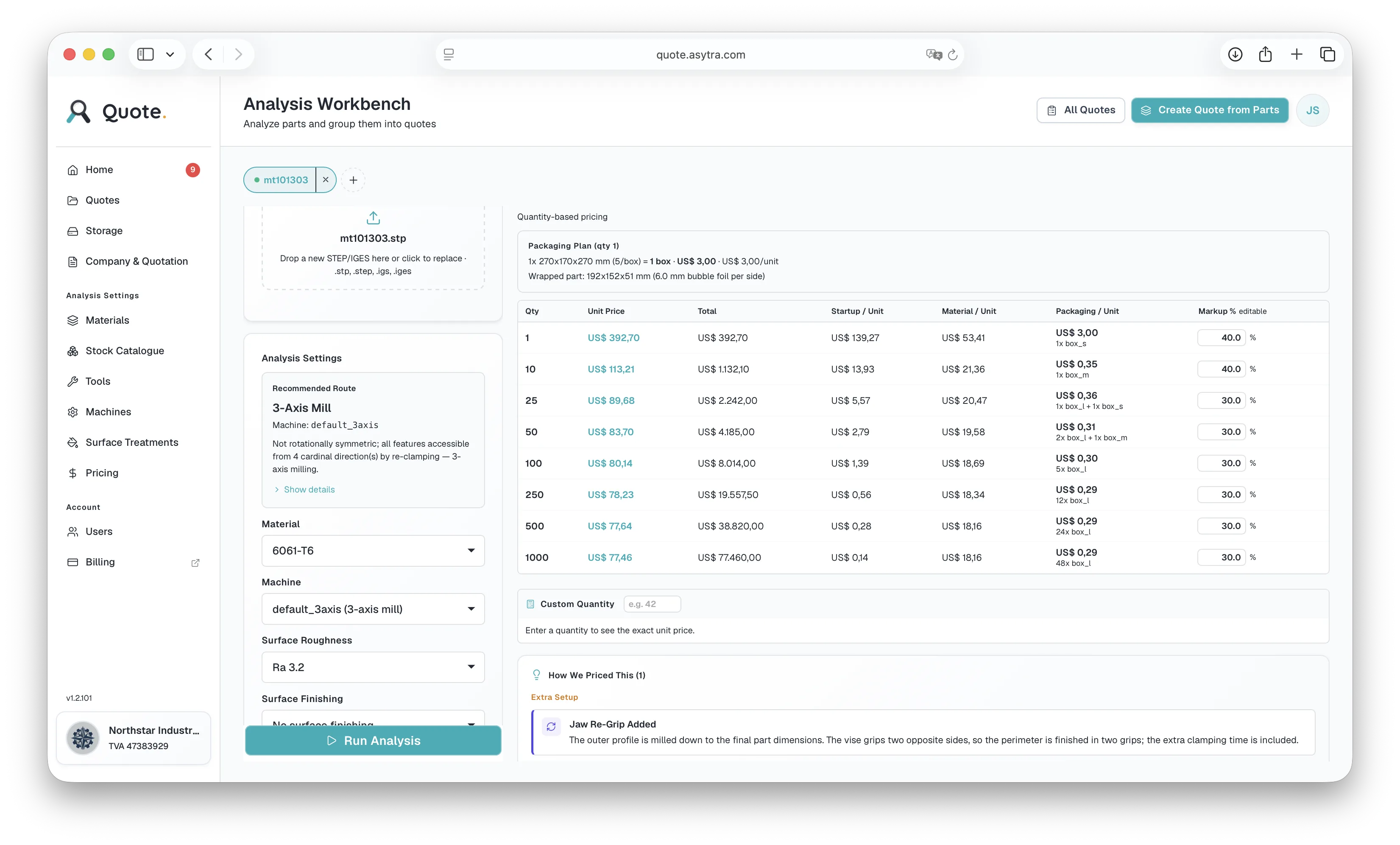Click the mt101303.stp file drop zone

[x=373, y=248]
